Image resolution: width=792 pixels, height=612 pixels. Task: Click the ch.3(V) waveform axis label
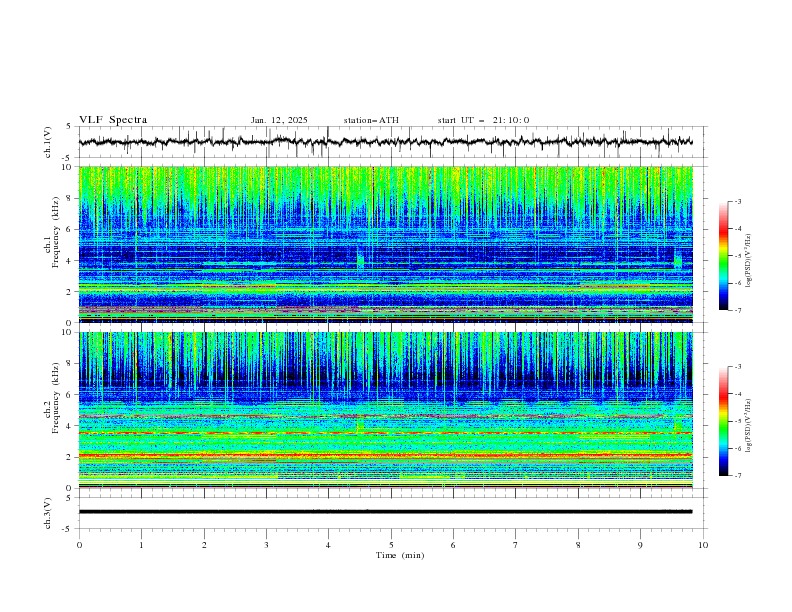pos(48,513)
